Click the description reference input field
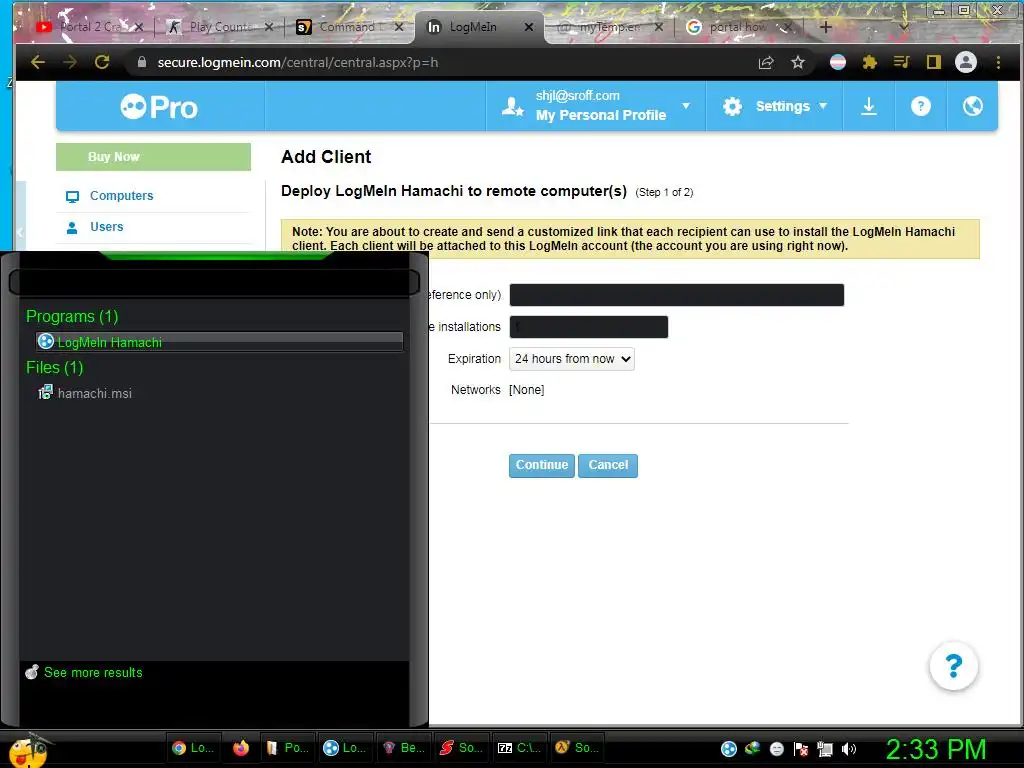The image size is (1024, 768). click(677, 295)
